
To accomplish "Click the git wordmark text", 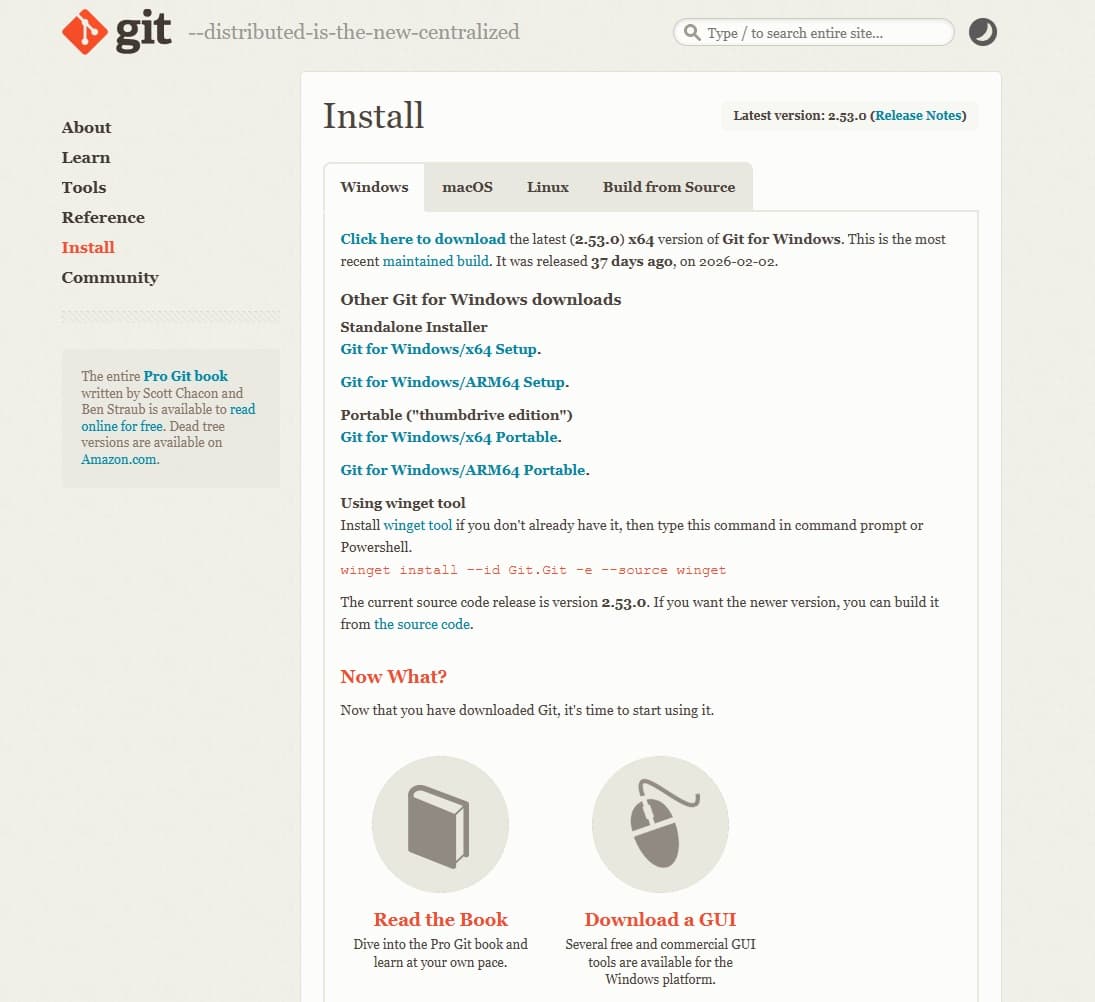I will pos(144,32).
